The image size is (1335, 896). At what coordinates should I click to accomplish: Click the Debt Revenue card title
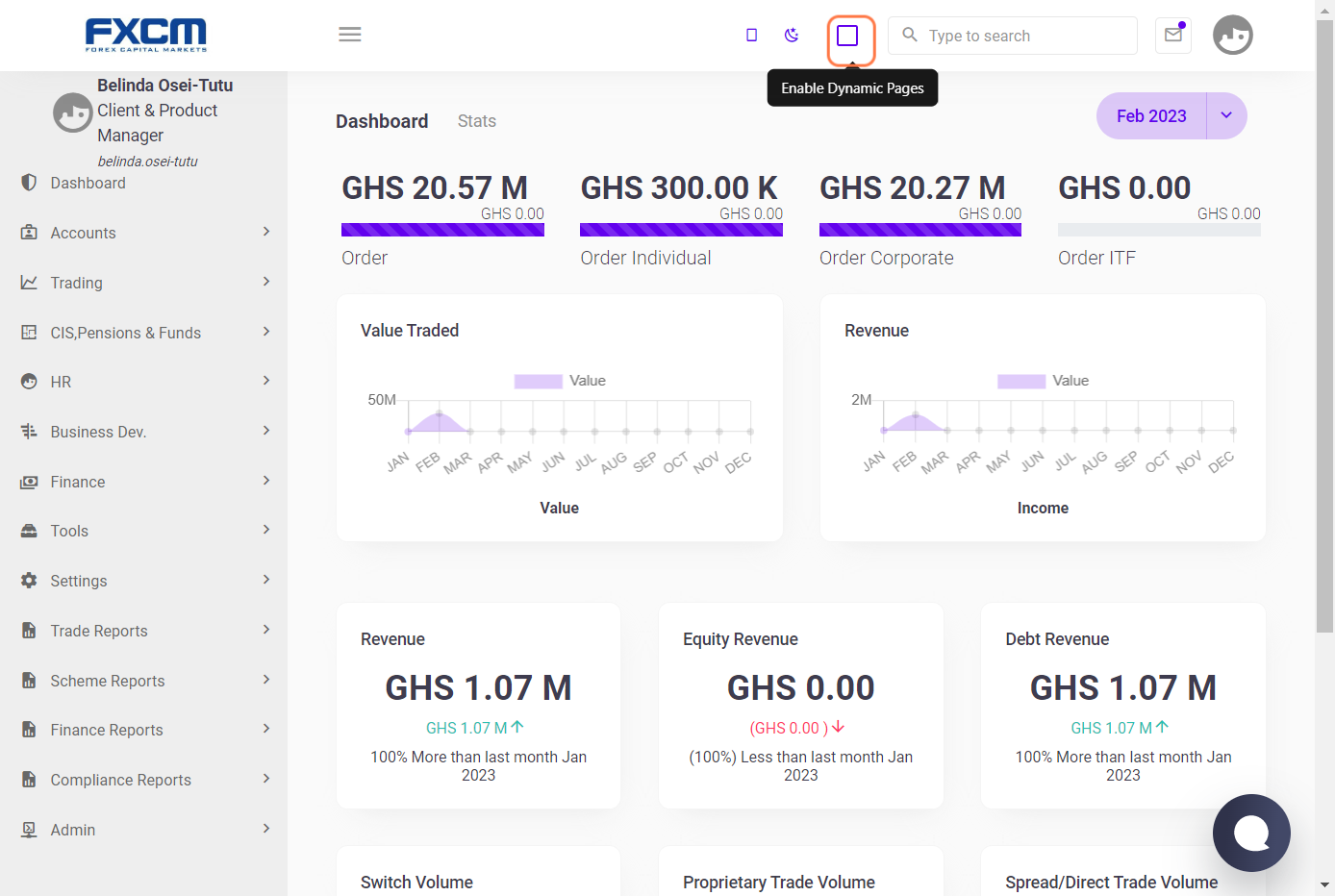[x=1057, y=639]
